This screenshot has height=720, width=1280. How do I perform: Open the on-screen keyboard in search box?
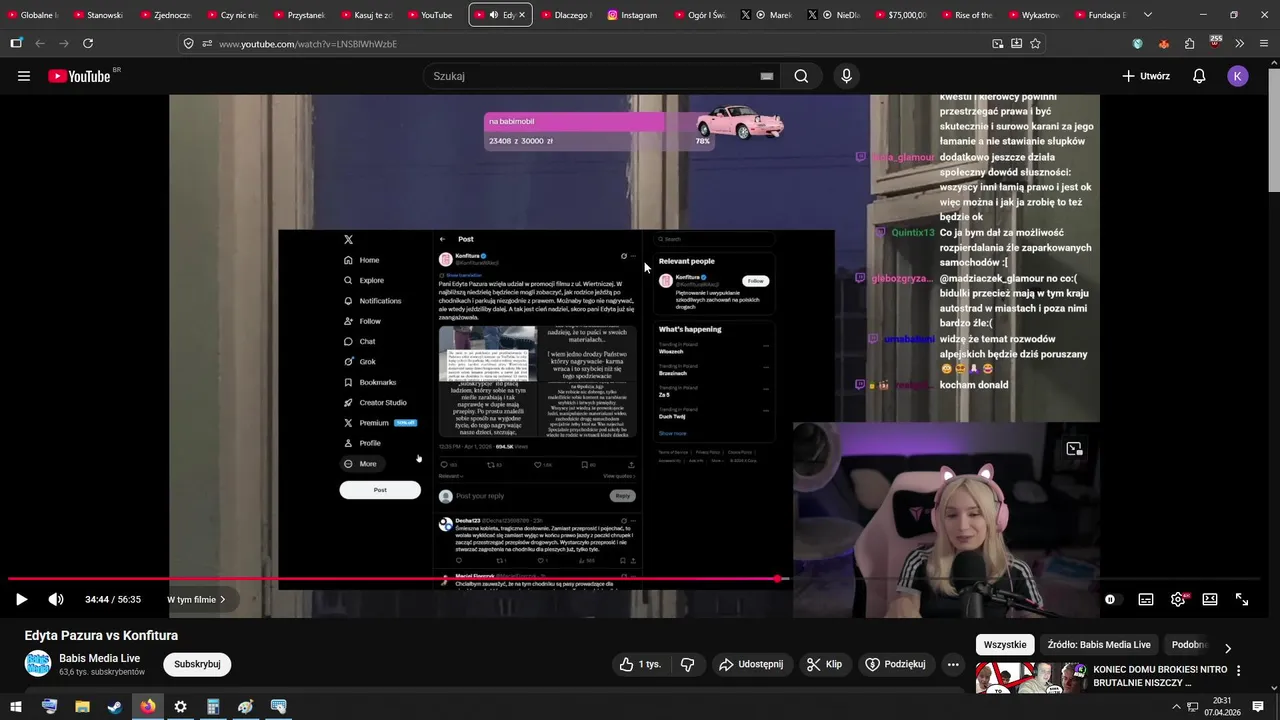coord(767,76)
